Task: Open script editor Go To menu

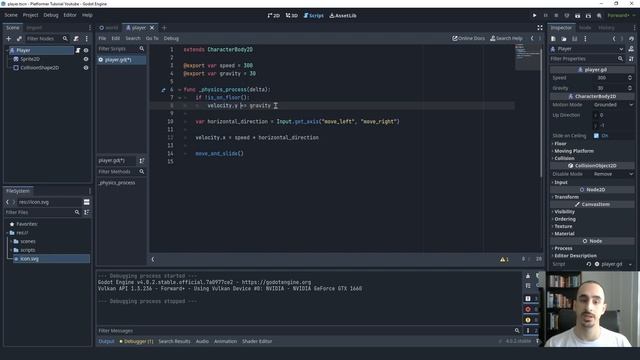Action: pos(152,38)
